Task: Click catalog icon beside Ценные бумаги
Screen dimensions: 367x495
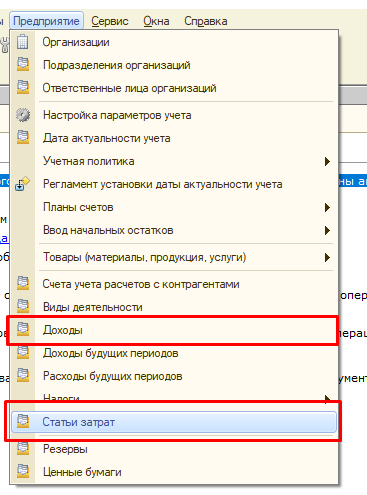Action: [x=23, y=471]
